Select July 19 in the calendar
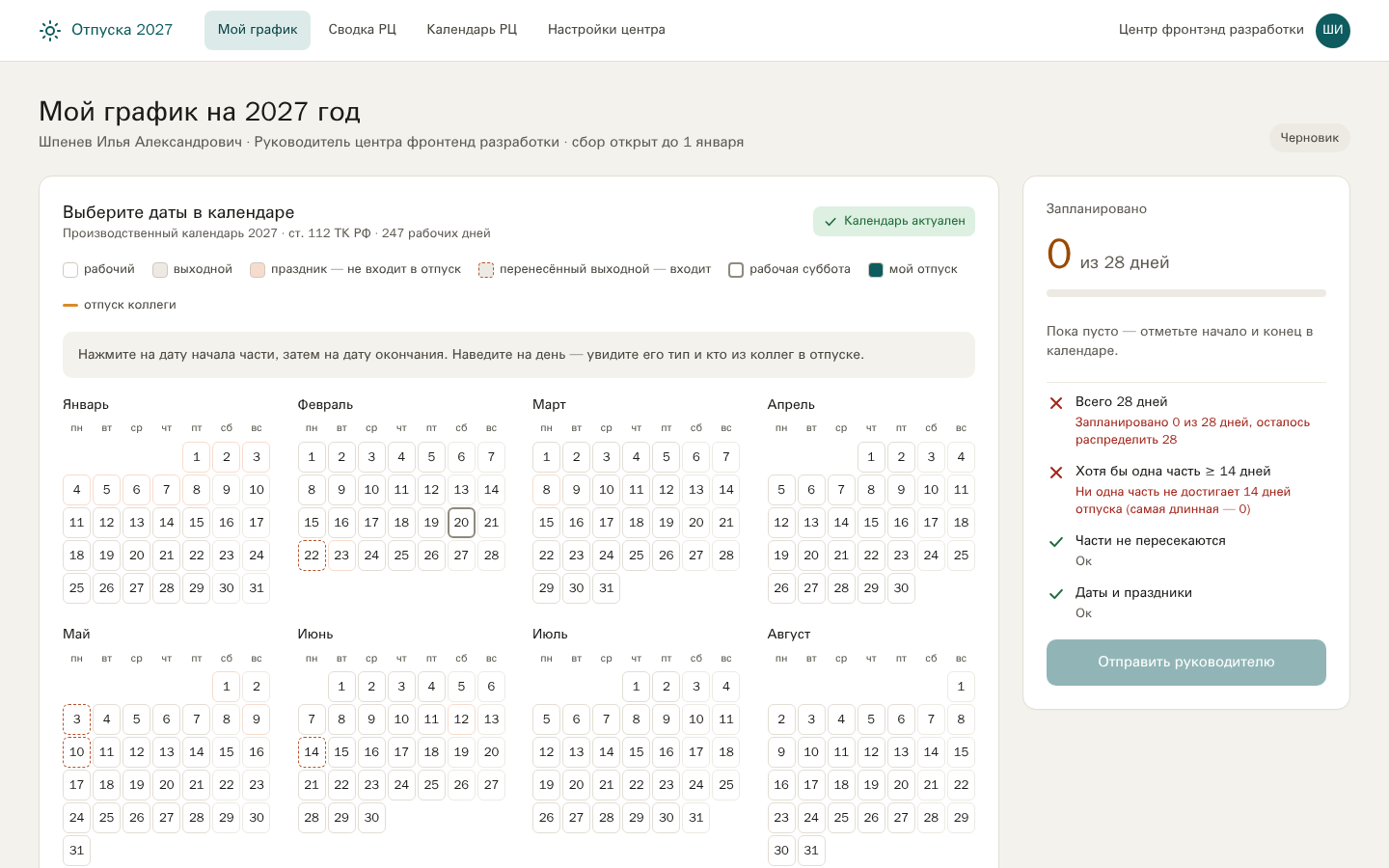This screenshot has height=868, width=1389. [547, 784]
